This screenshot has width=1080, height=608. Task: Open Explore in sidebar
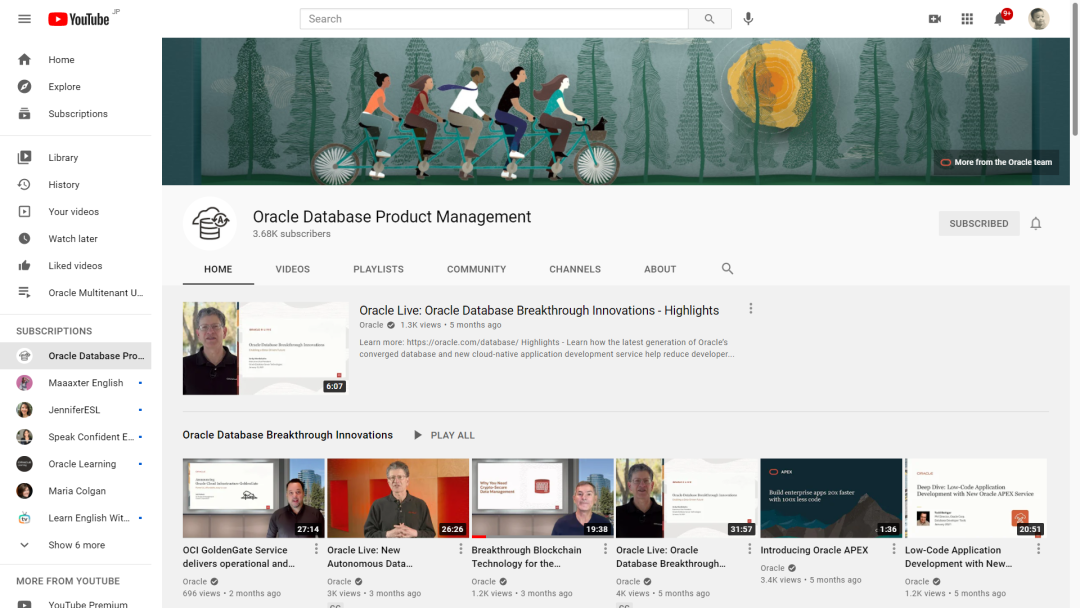[76, 87]
